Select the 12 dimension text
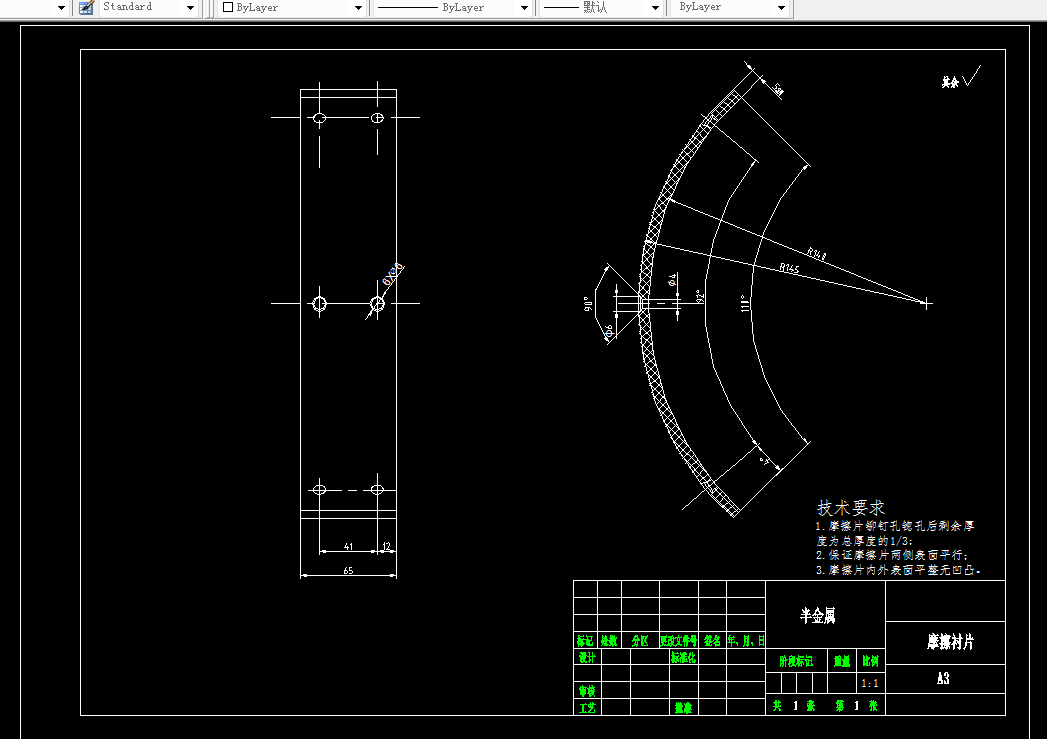The height and width of the screenshot is (739, 1047). (x=386, y=546)
